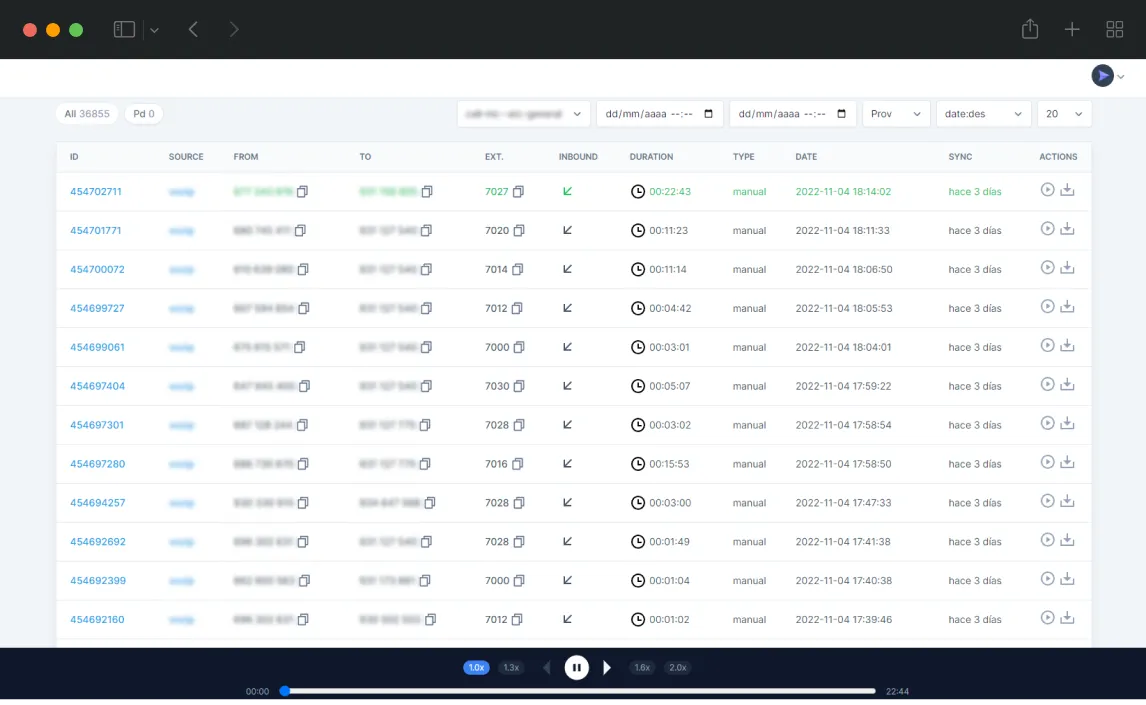1146x705 pixels.
Task: Select the All 36855 filter tab
Action: tap(87, 114)
